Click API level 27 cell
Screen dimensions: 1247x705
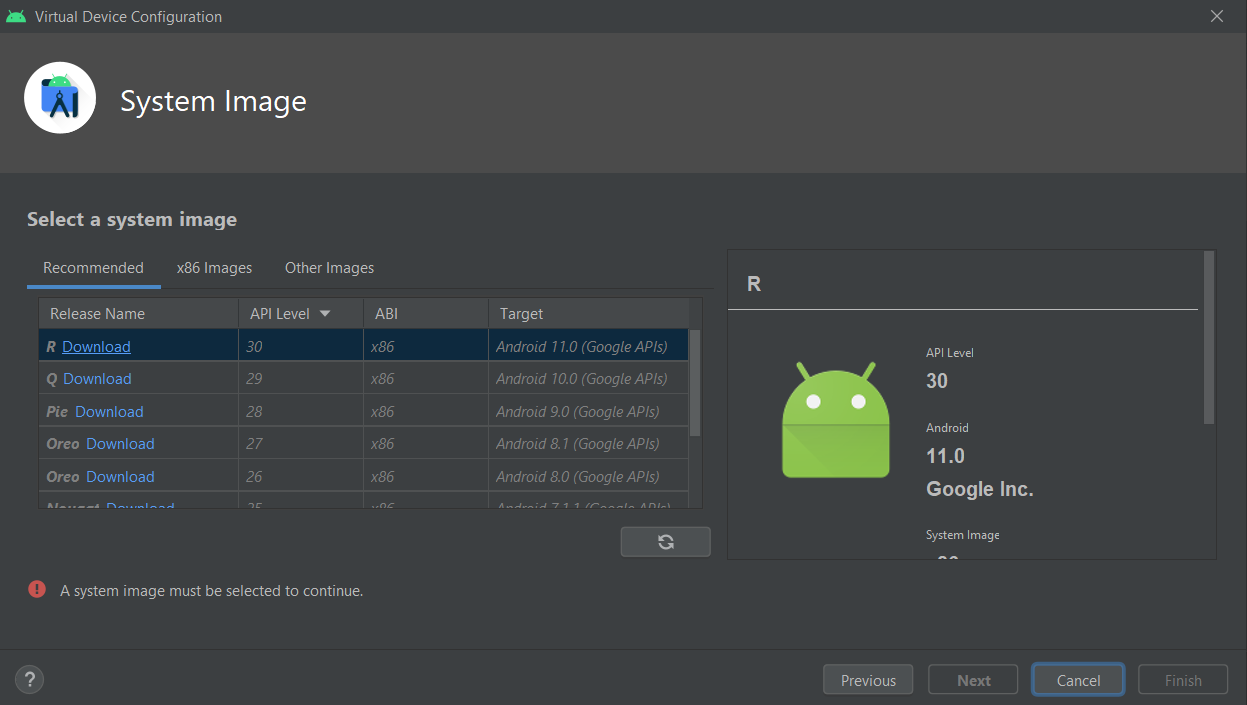301,443
